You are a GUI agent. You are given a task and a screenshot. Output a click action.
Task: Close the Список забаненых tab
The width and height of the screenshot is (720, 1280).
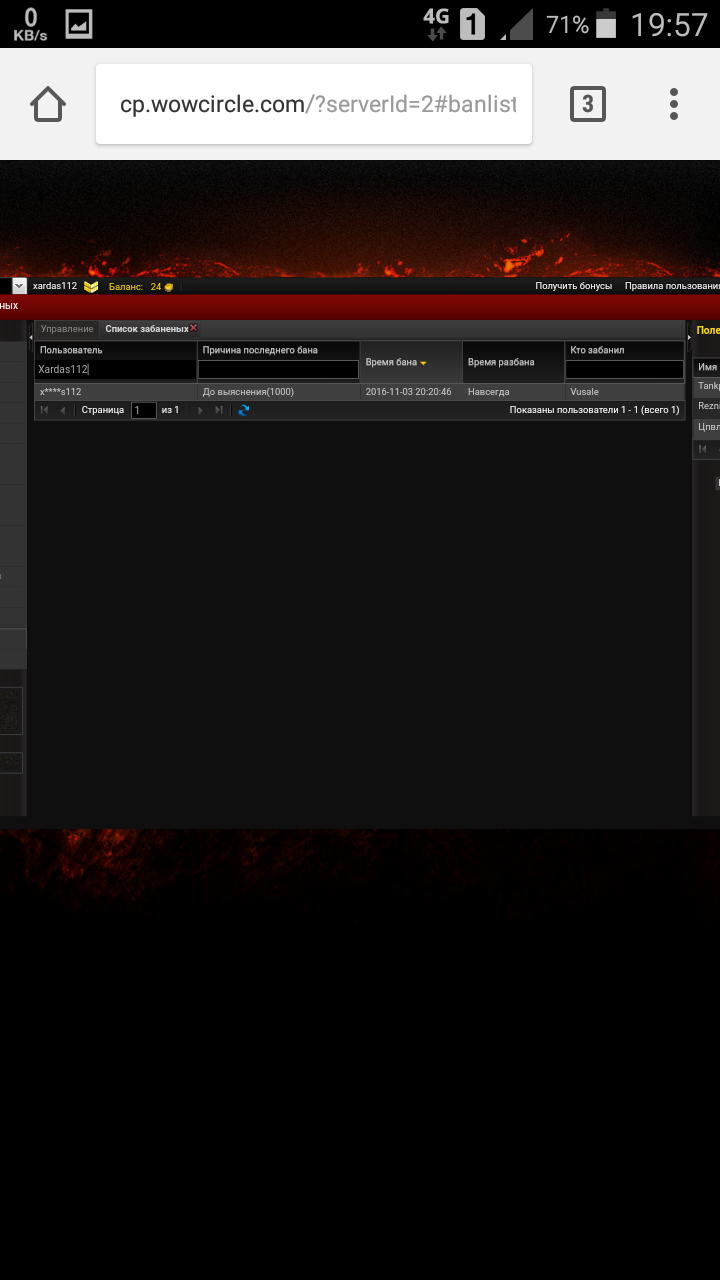pyautogui.click(x=194, y=328)
